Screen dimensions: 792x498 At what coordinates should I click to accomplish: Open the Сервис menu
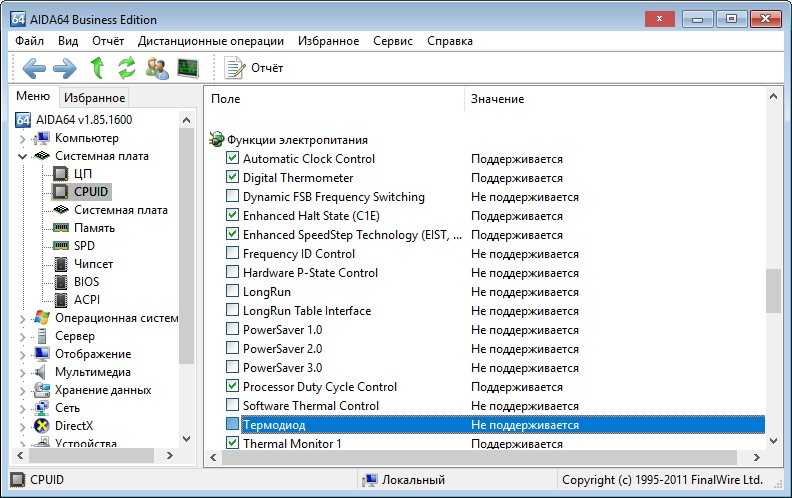point(392,41)
